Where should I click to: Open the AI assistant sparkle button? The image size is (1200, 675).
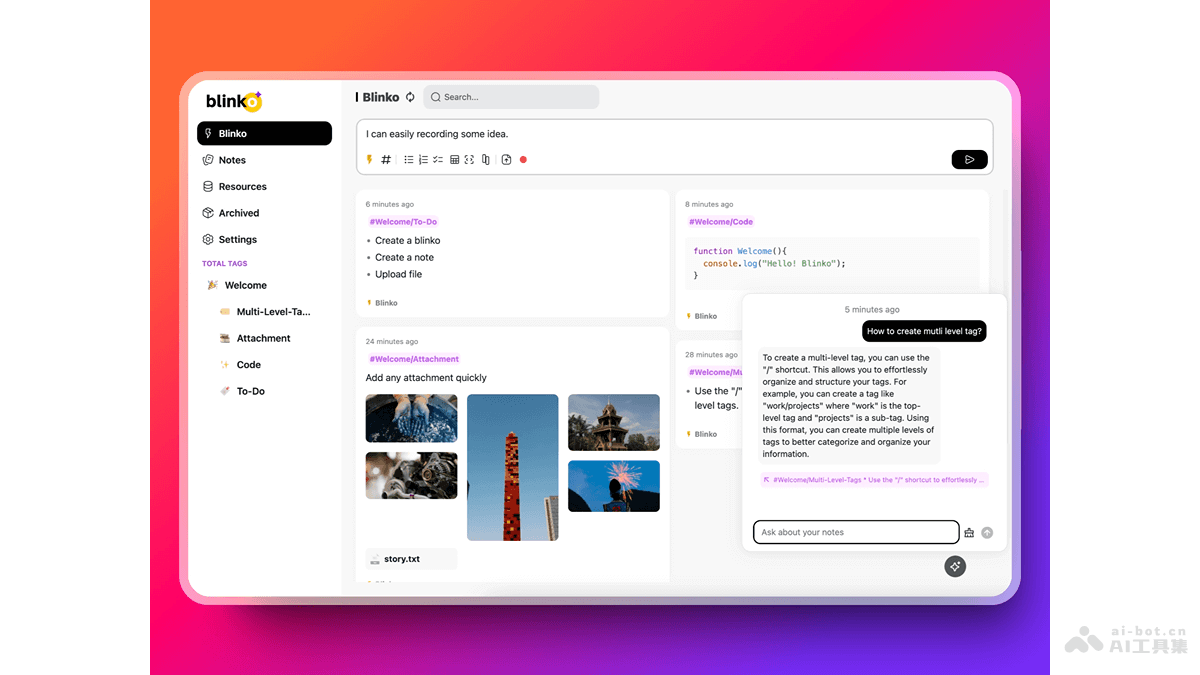click(955, 566)
